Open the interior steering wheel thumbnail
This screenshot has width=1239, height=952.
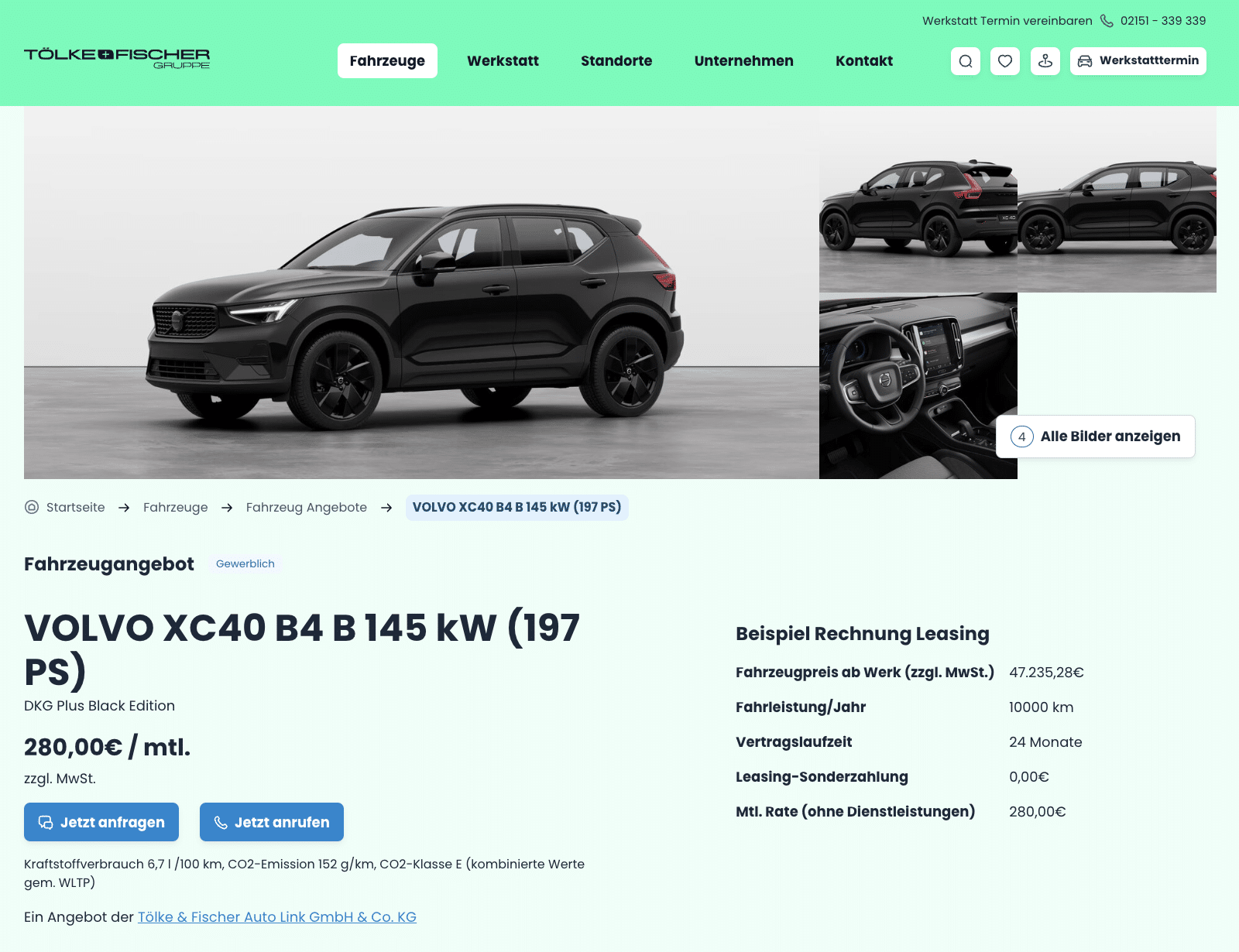click(918, 385)
